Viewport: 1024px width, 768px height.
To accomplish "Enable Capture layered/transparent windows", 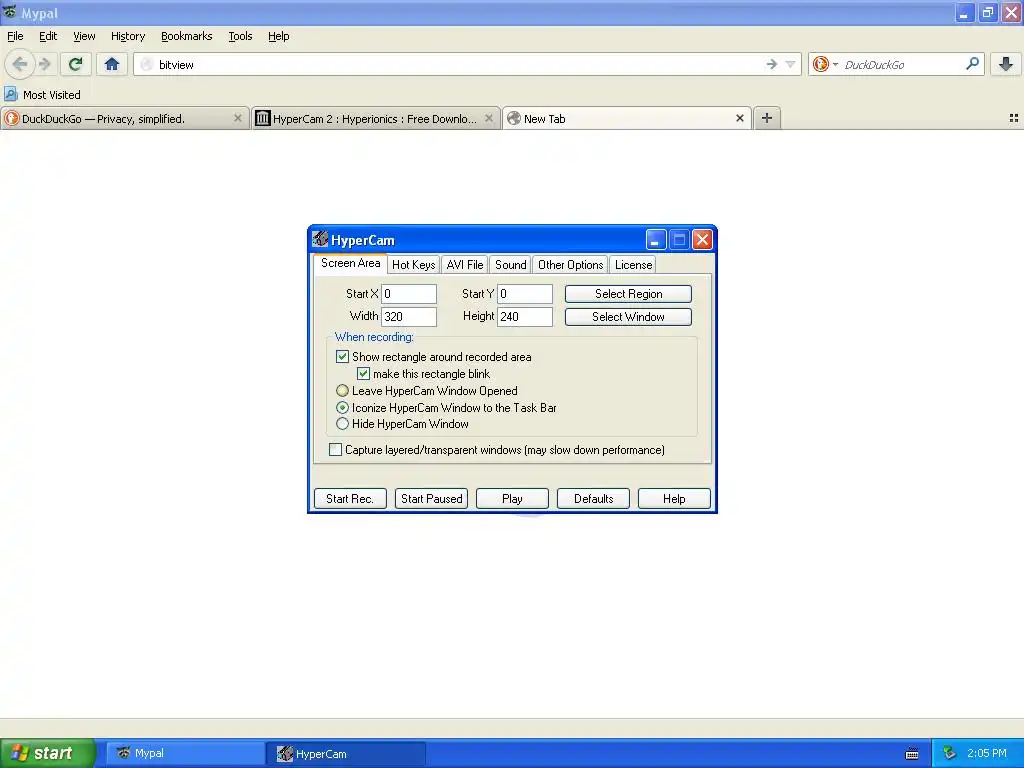I will click(x=335, y=449).
